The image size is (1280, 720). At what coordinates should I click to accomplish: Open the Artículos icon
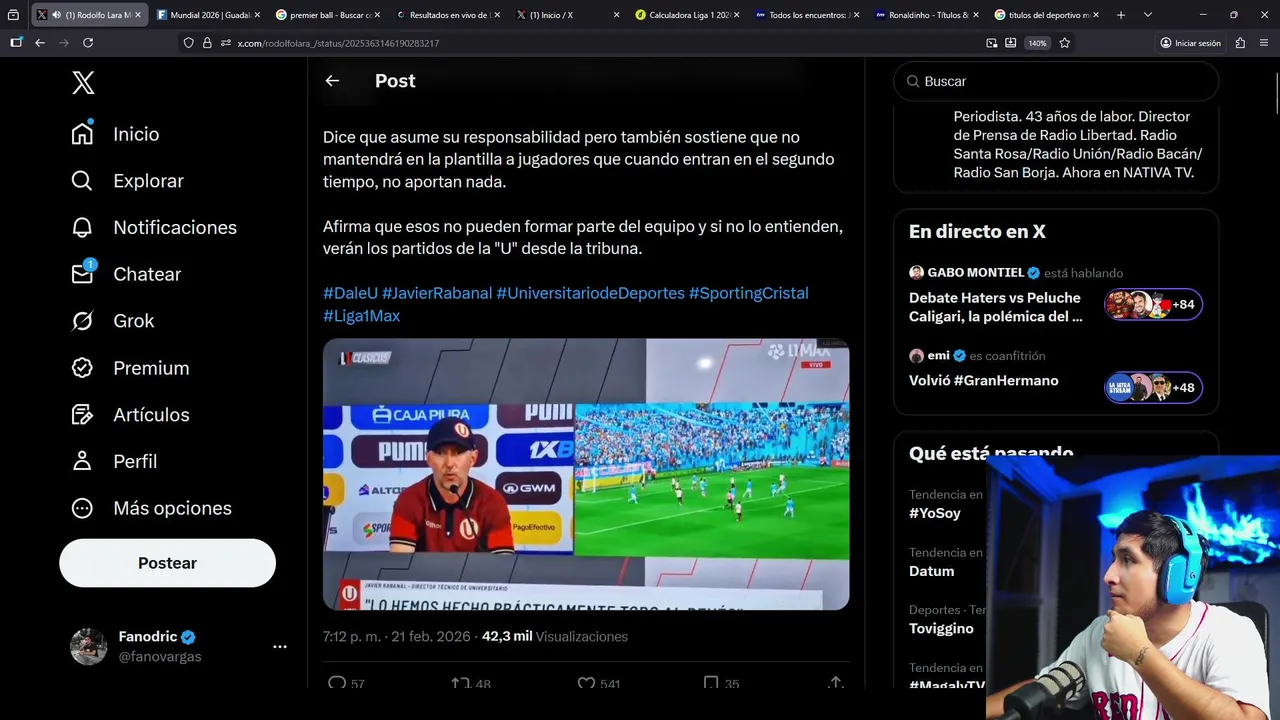pos(82,414)
